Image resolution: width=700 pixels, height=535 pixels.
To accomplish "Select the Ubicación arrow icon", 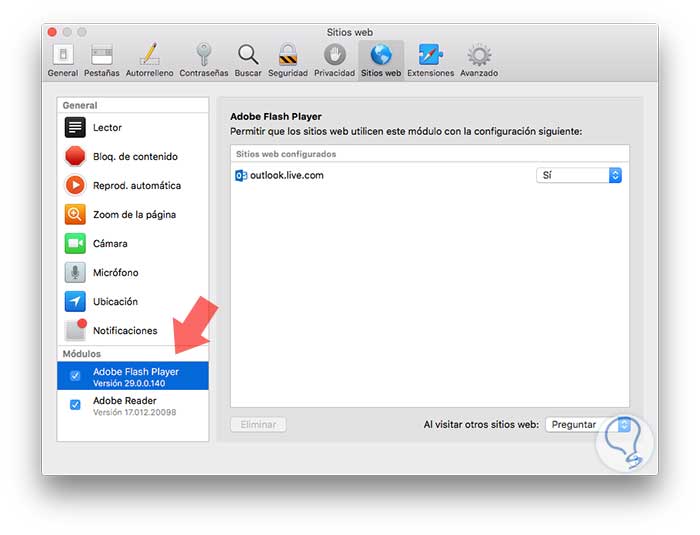I will (75, 301).
